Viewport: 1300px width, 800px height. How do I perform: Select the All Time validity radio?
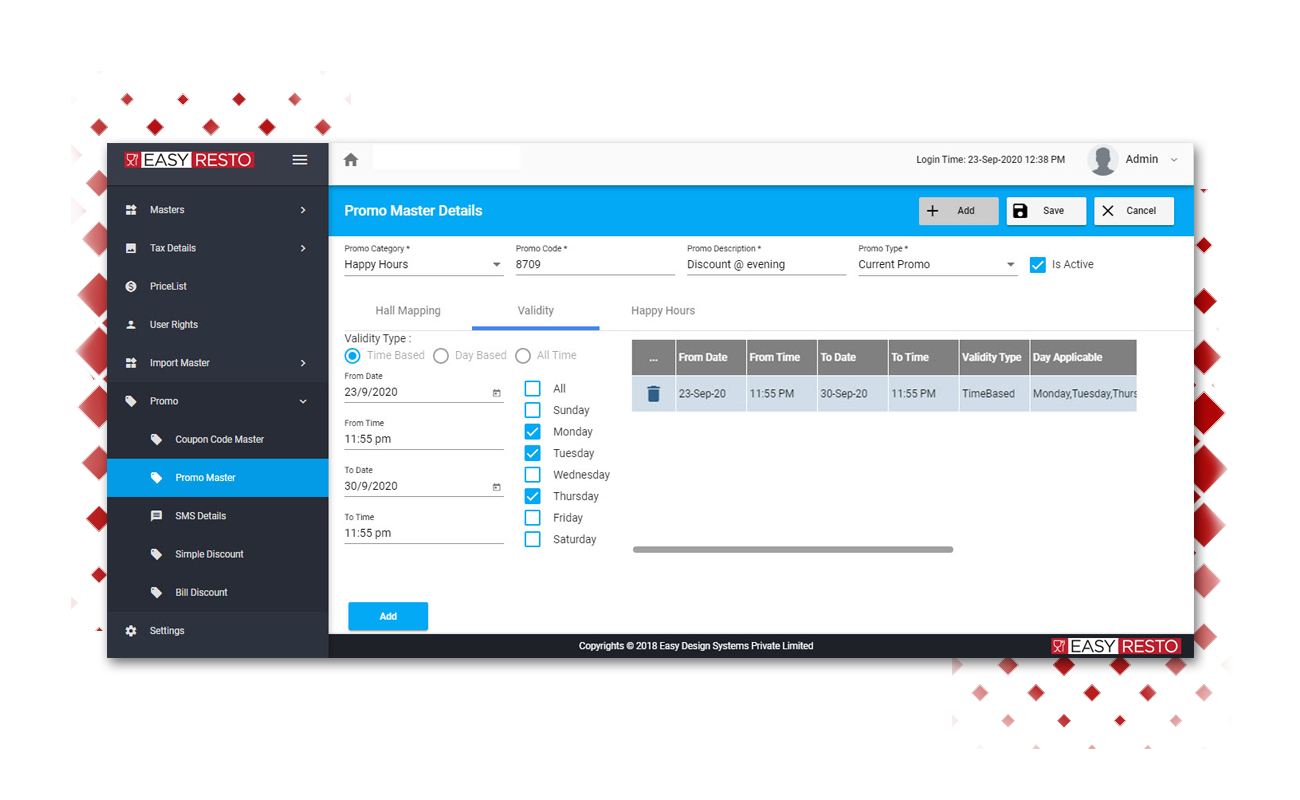(x=522, y=356)
